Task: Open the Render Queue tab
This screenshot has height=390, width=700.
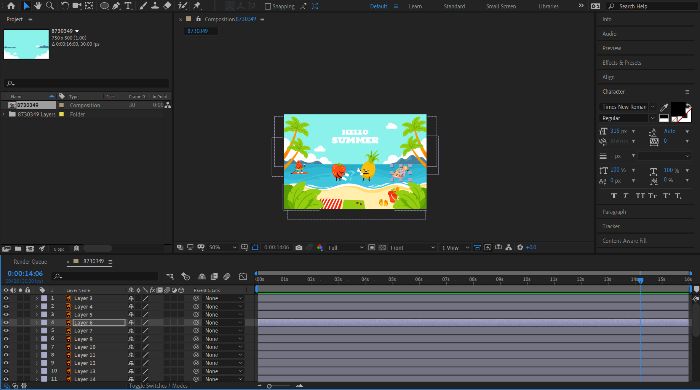Action: (30, 262)
